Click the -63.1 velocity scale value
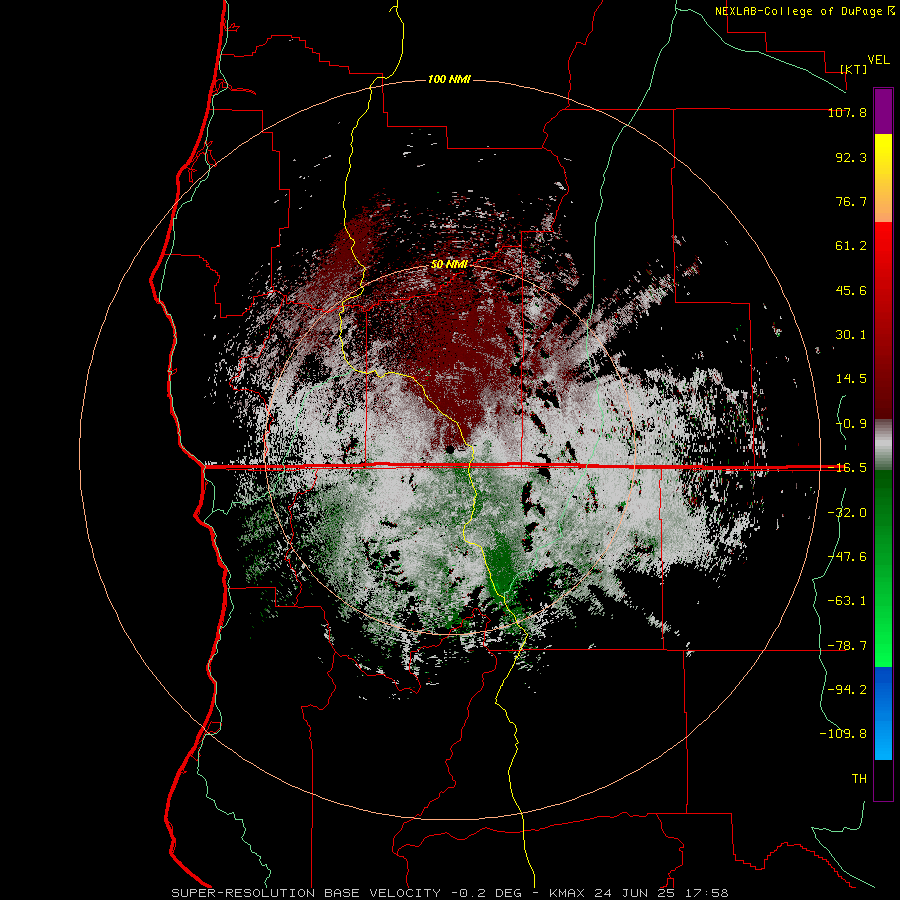900x900 pixels. pos(847,601)
